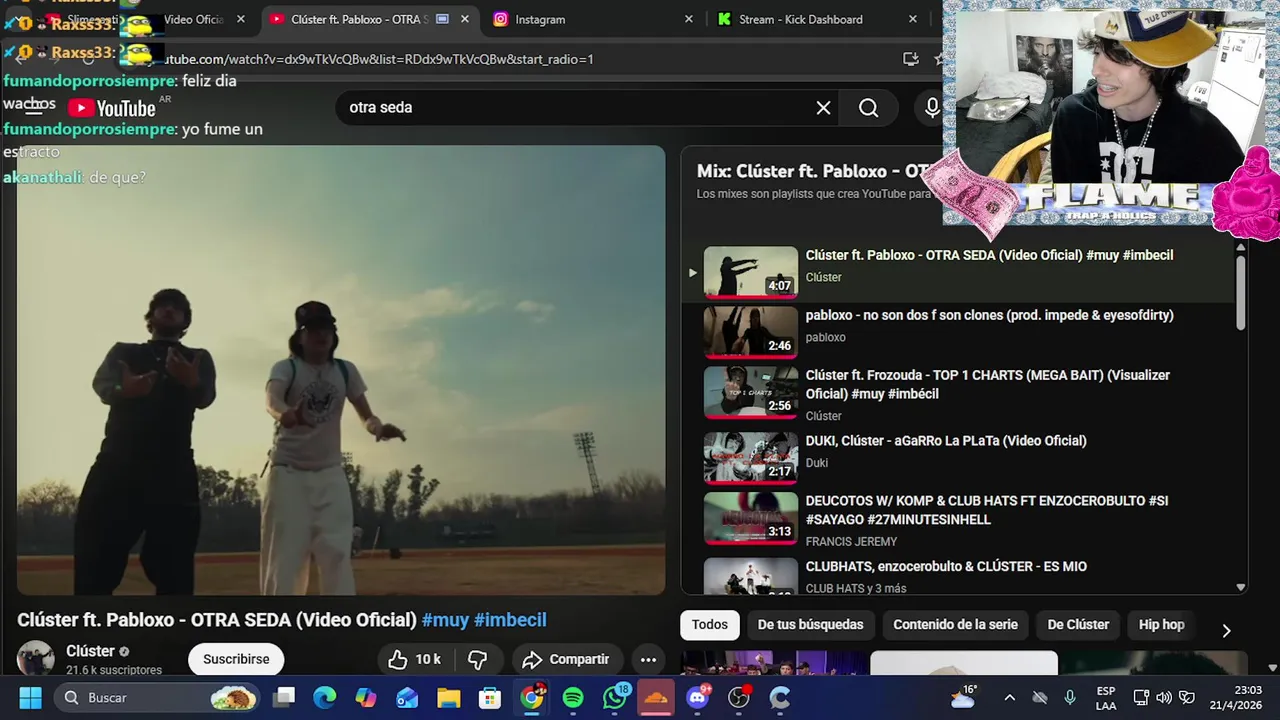Open Task View on the taskbar
This screenshot has height=720, width=1280.
pyautogui.click(x=285, y=697)
